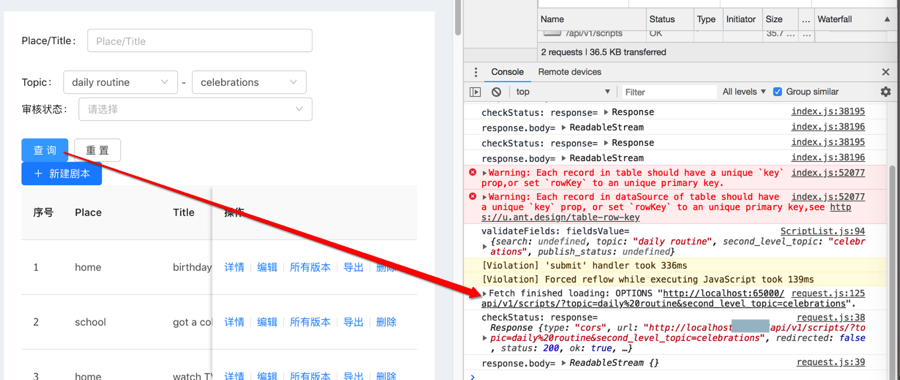
Task: Expand the 'Each record in dataSource' warning
Action: tap(484, 197)
